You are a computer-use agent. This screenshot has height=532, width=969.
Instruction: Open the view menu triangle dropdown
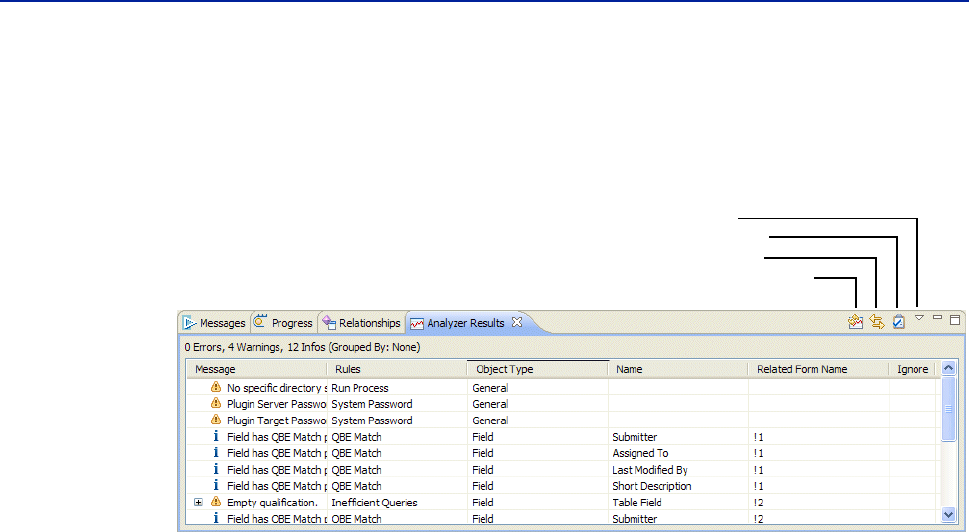(919, 318)
